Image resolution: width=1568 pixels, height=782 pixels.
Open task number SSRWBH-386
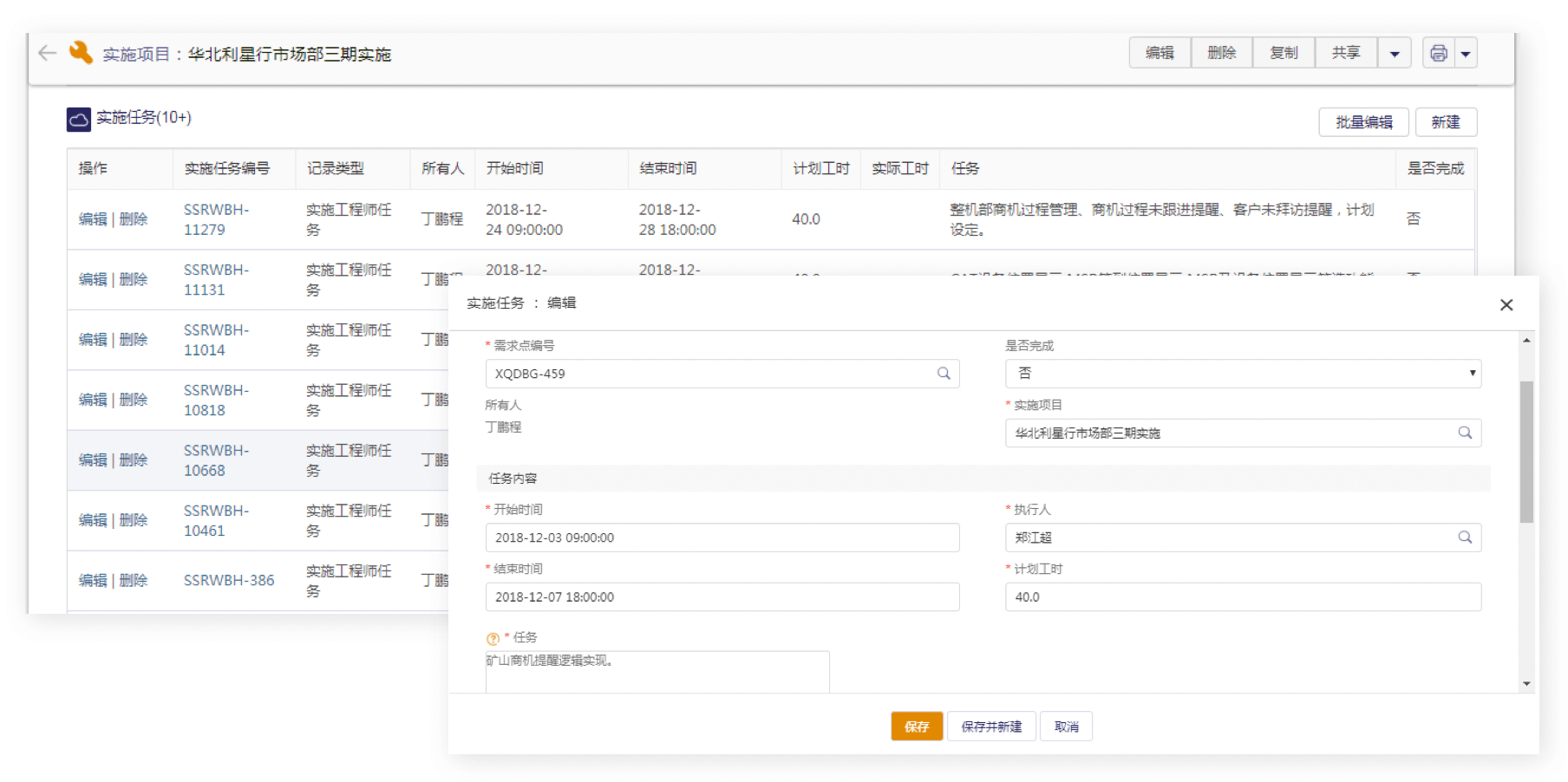point(229,580)
